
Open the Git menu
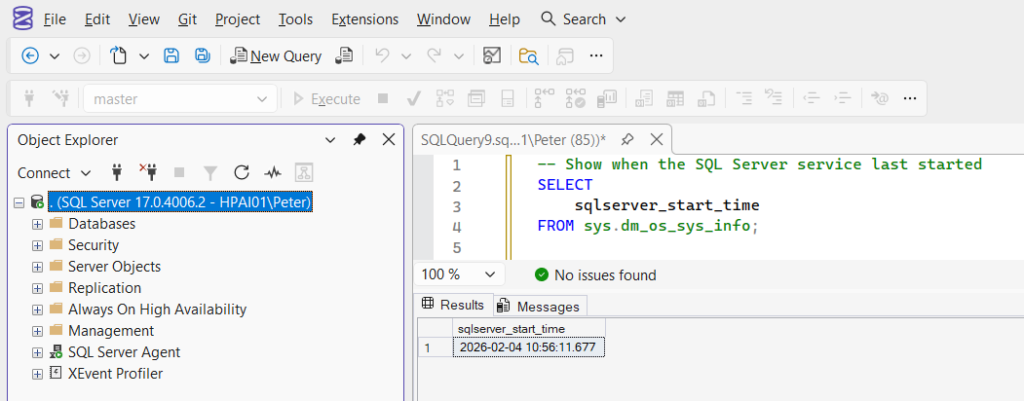click(x=187, y=20)
